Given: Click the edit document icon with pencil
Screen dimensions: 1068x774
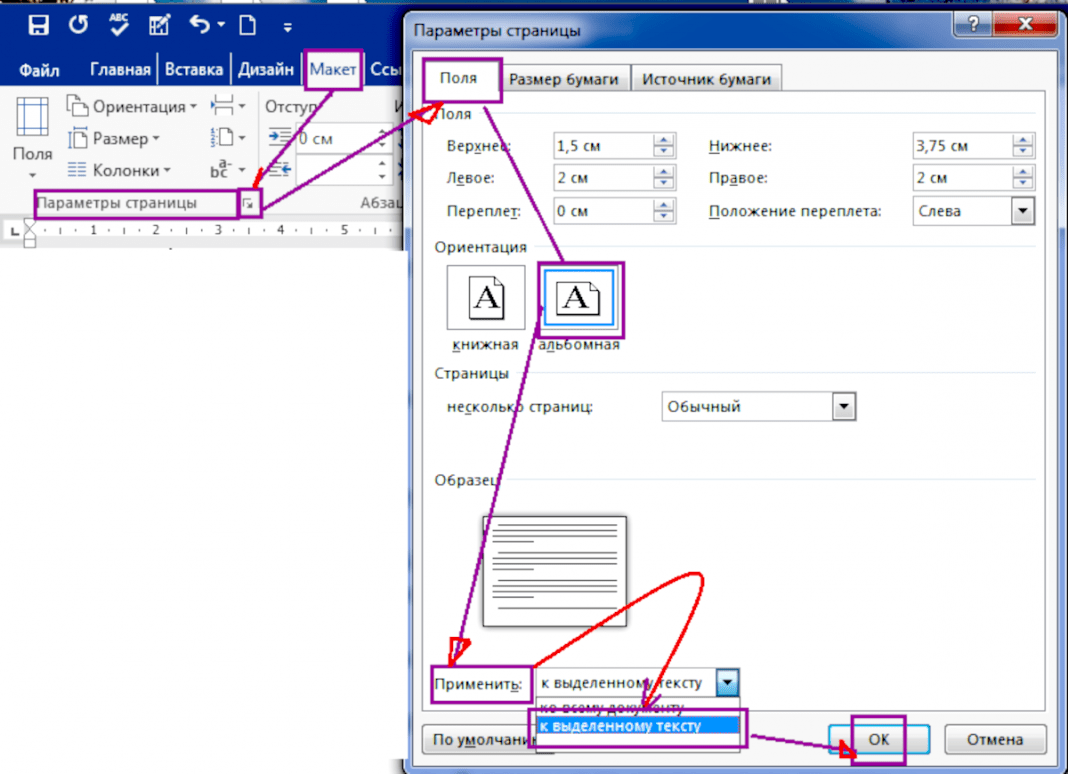Looking at the screenshot, I should 159,25.
